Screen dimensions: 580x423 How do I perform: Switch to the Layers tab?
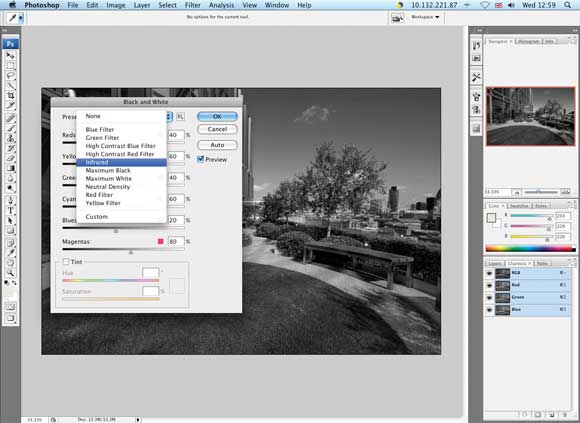click(x=495, y=264)
